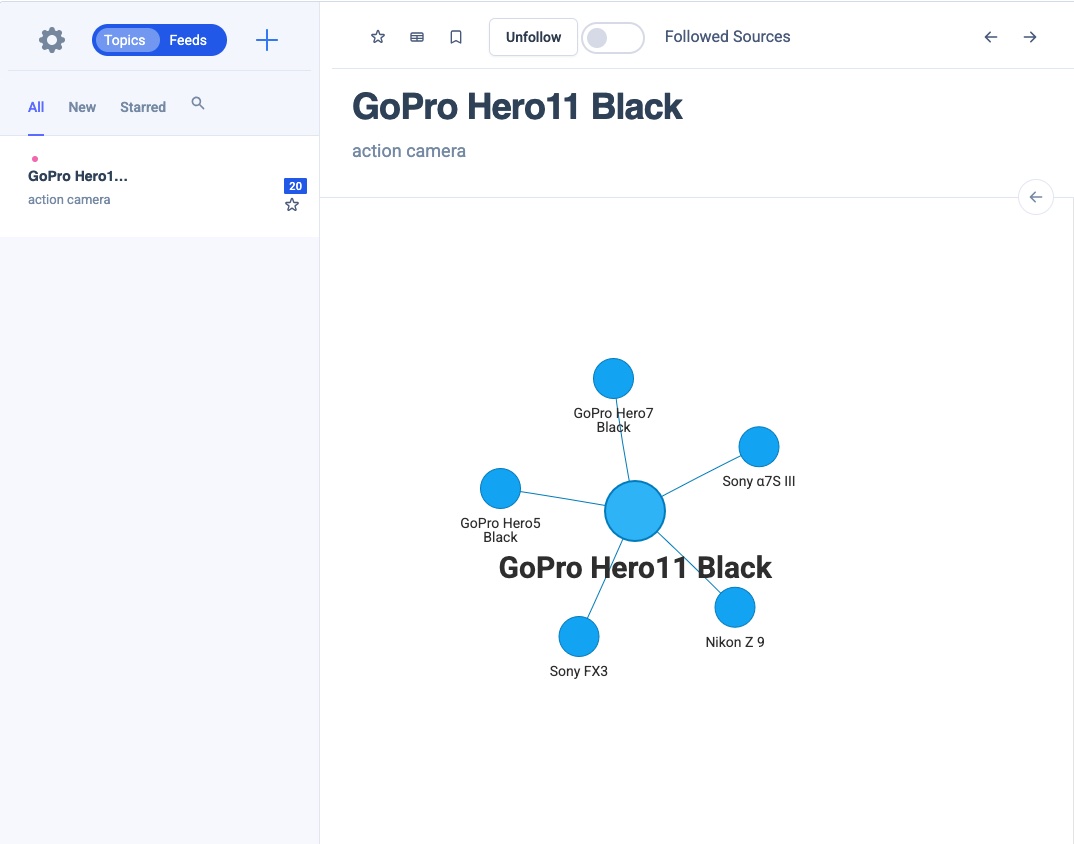
Task: Star the GoPro Hero11 Black topic in toolbar
Action: [x=378, y=37]
